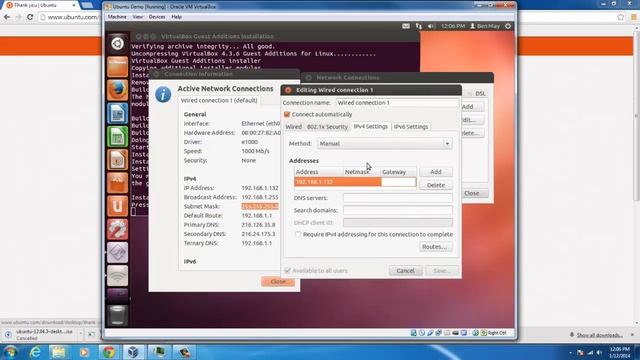Viewport: 640px width, 360px height.
Task: Click the network indicator in Ubuntu panel
Action: tap(419, 26)
